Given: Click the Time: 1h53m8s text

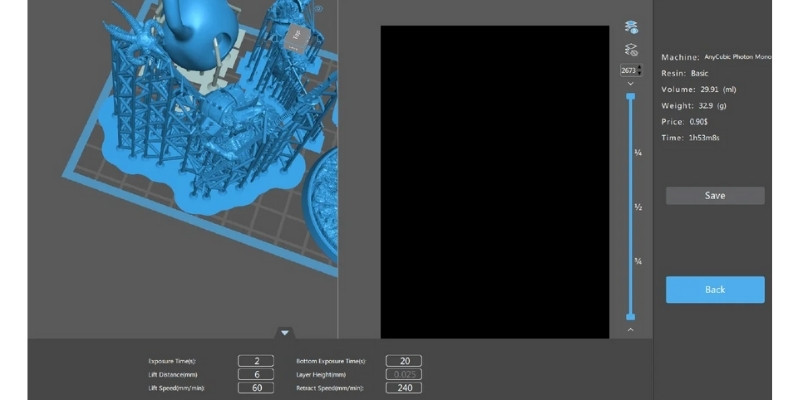Looking at the screenshot, I should coord(690,138).
